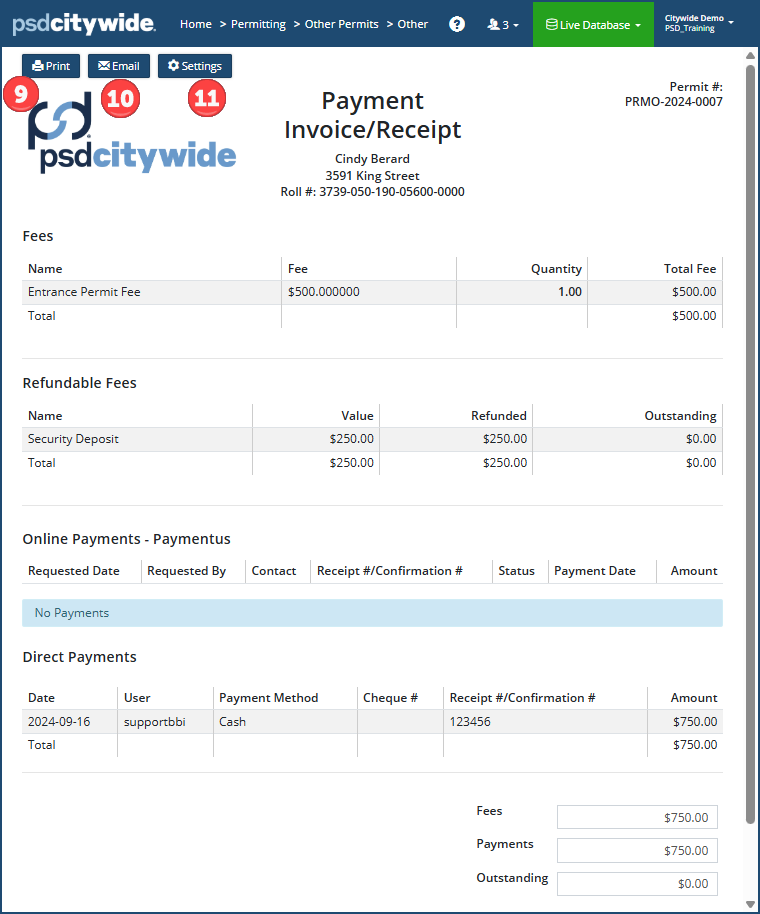Viewport: 760px width, 914px height.
Task: Click the Cindy Berard name
Action: point(372,159)
